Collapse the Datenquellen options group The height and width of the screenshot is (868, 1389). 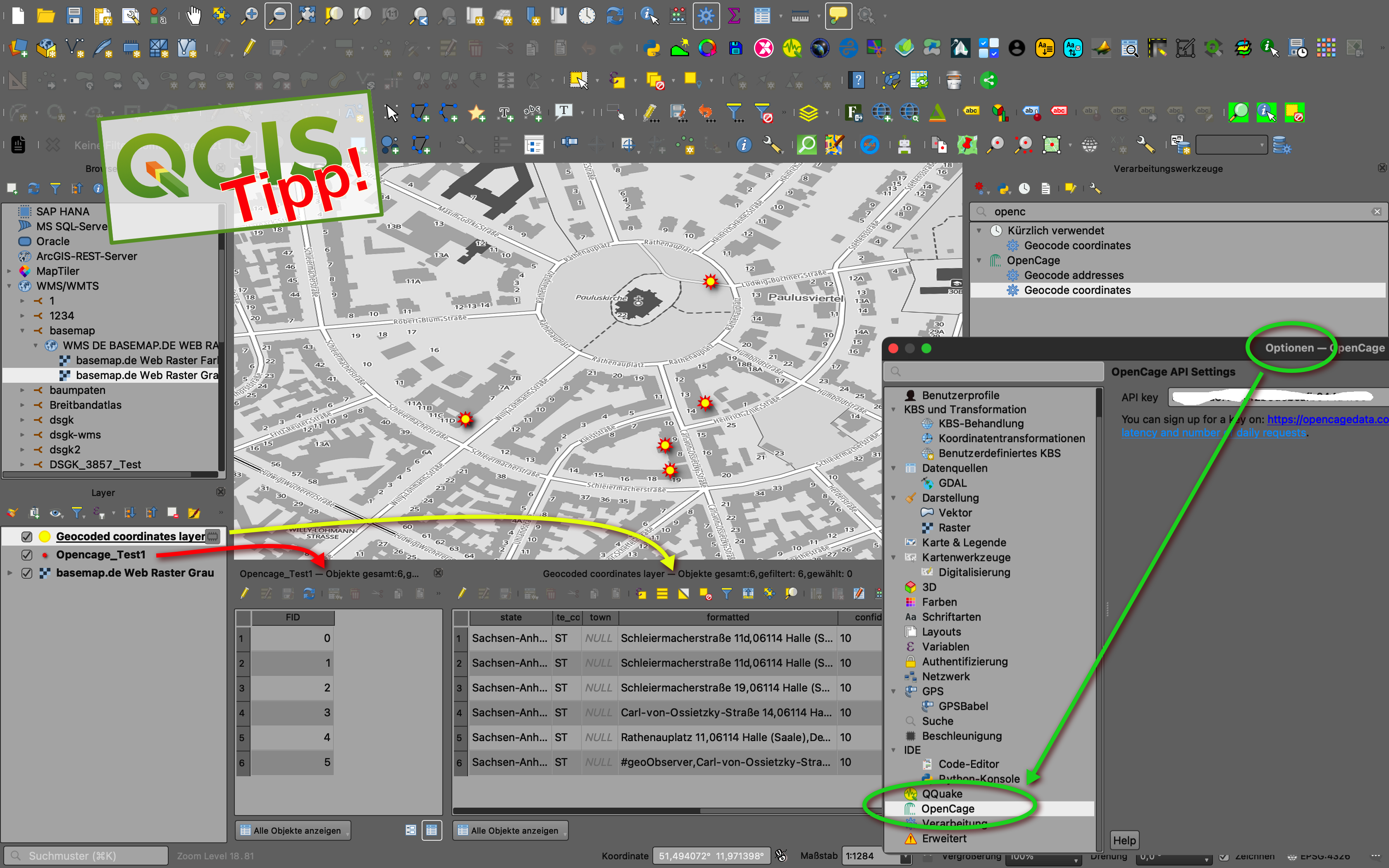pyautogui.click(x=894, y=468)
